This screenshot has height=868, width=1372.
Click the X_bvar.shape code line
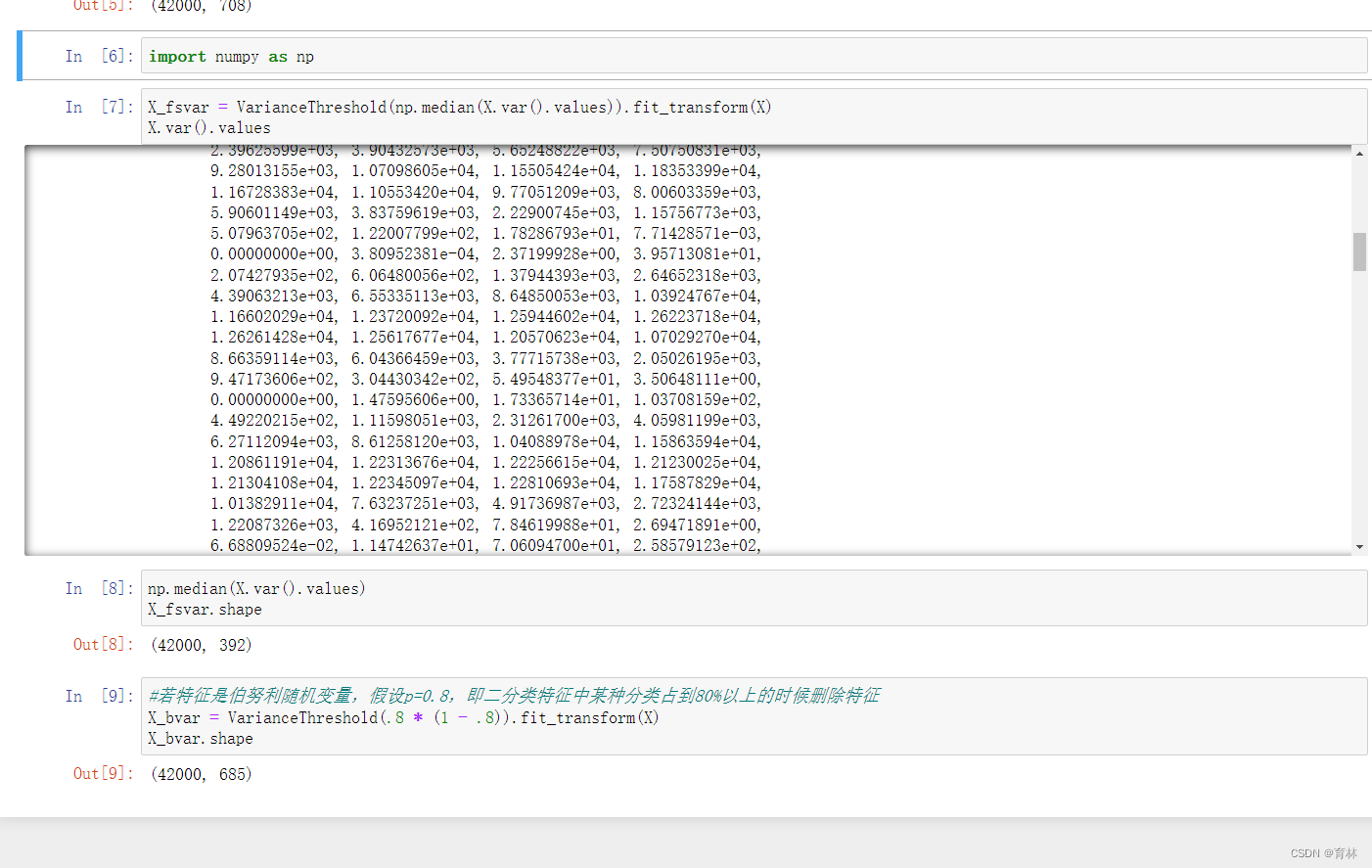pyautogui.click(x=201, y=739)
